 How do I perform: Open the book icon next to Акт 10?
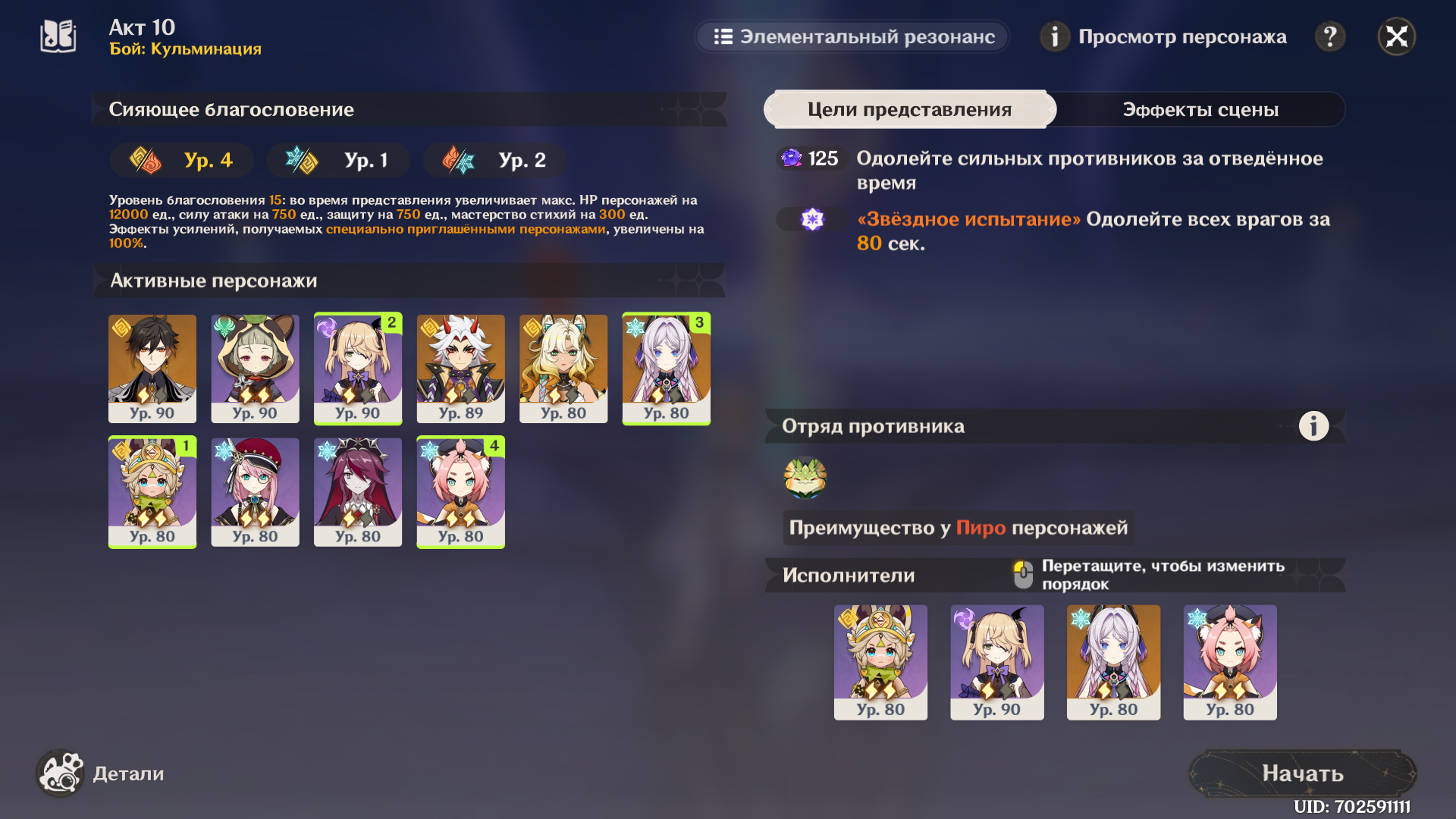point(58,36)
